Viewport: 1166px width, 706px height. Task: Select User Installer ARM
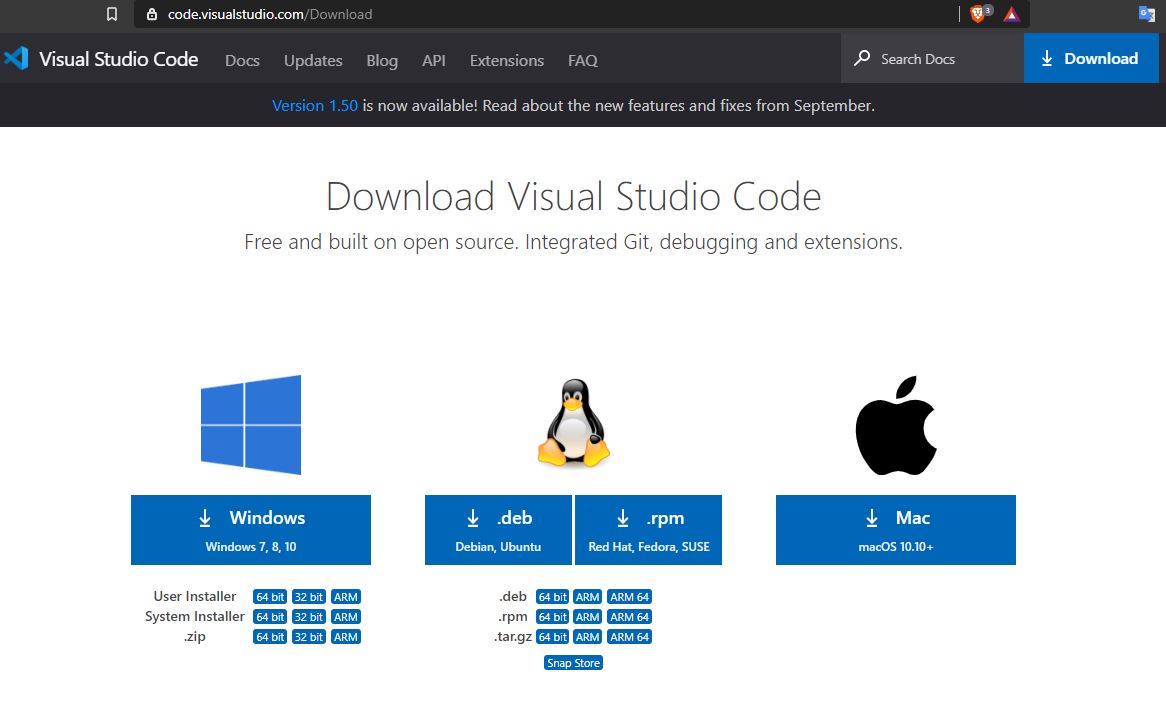(346, 597)
